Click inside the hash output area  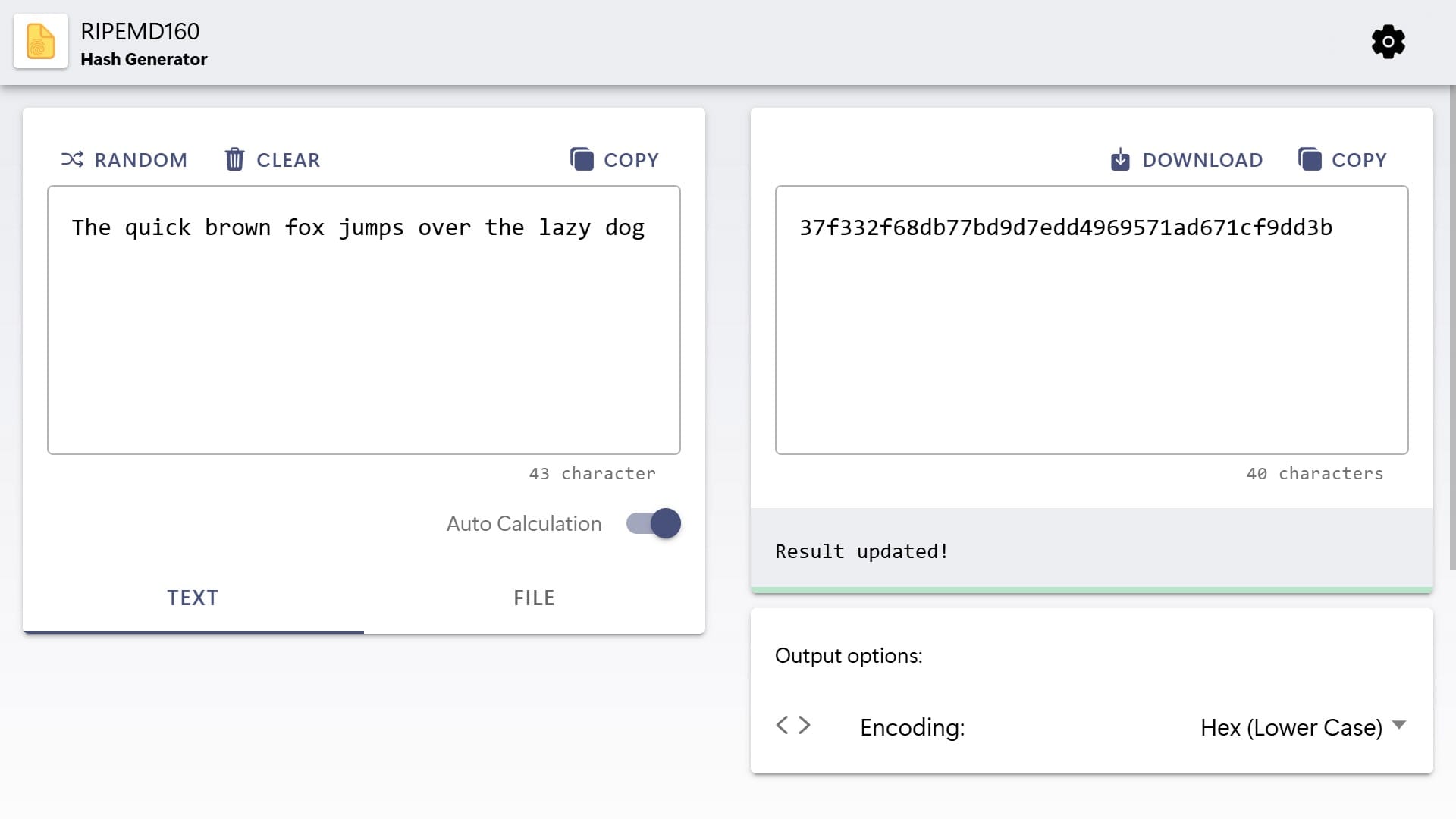(x=1092, y=320)
